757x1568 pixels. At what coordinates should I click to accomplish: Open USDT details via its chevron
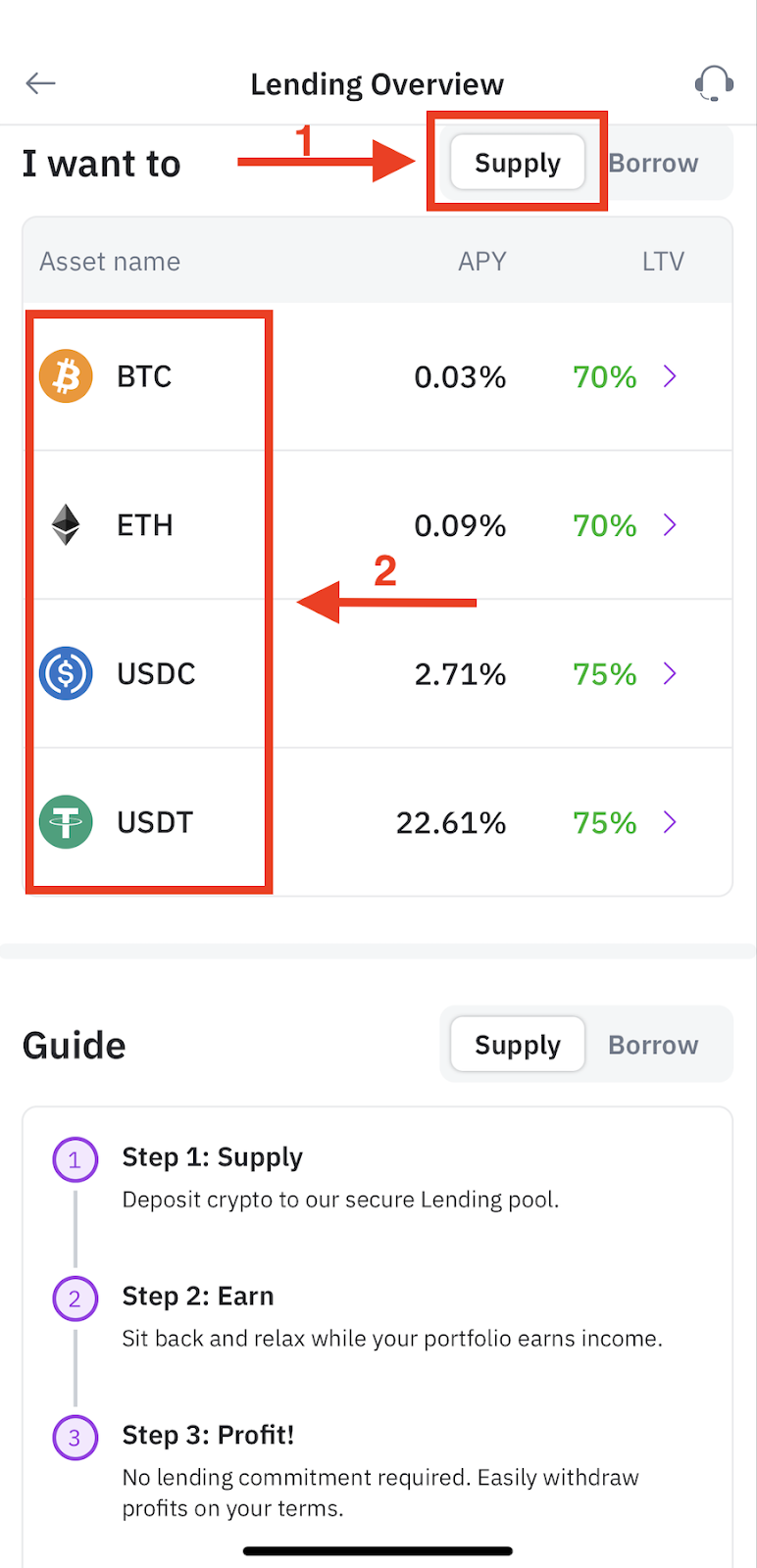tap(670, 822)
